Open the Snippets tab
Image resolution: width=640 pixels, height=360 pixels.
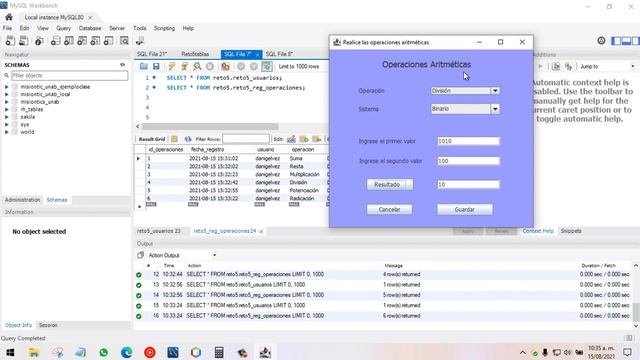point(571,231)
